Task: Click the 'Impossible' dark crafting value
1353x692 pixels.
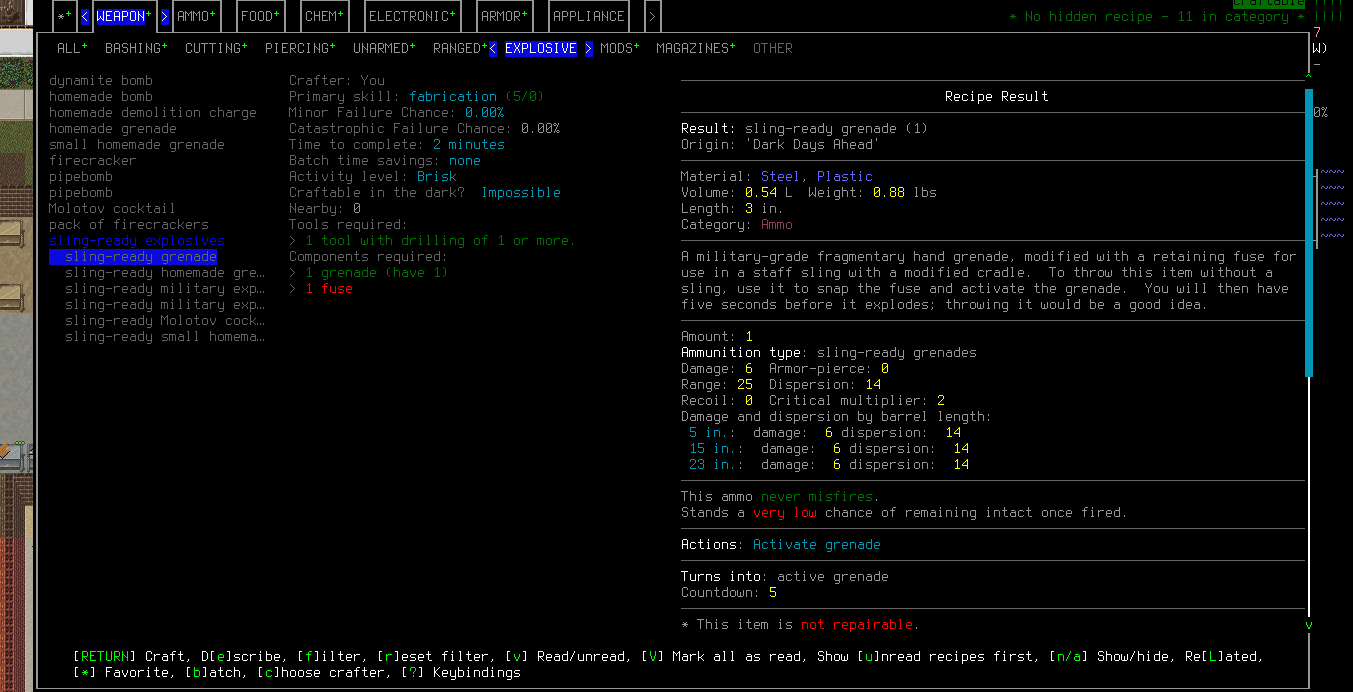Action: [520, 192]
